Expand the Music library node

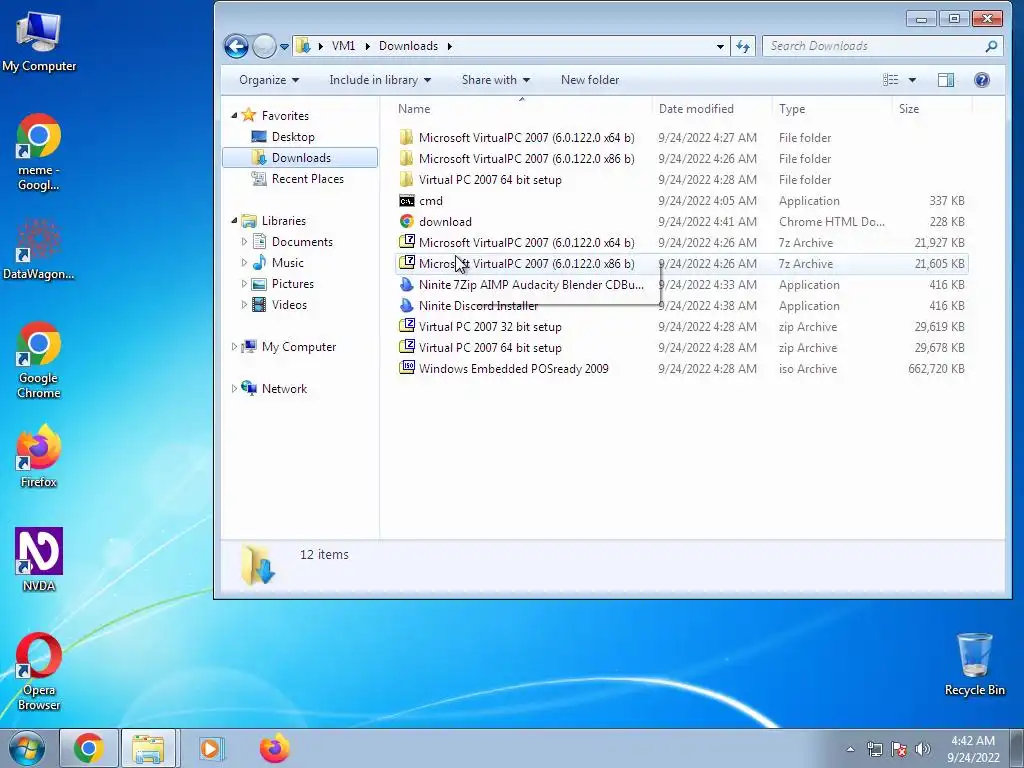tap(244, 263)
